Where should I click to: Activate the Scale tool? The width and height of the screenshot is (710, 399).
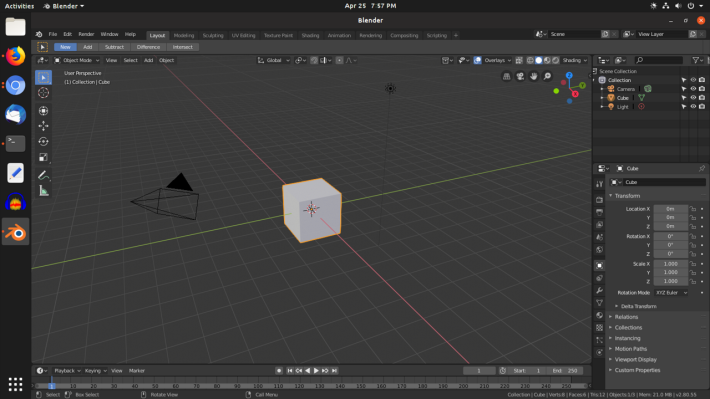tap(43, 157)
